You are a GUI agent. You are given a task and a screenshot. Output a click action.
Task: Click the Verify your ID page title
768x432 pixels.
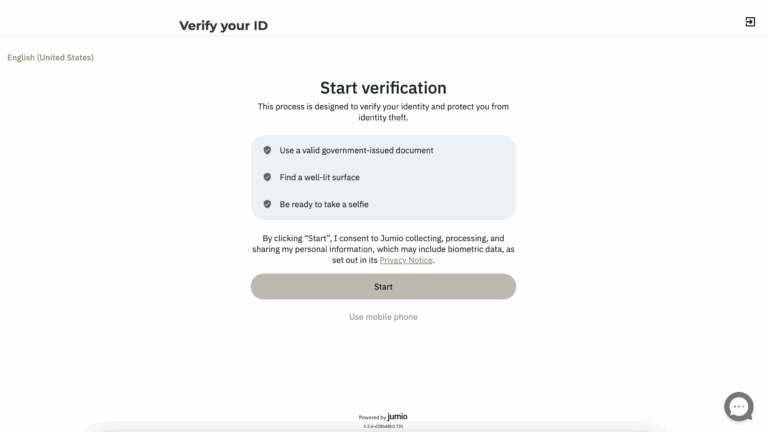tap(223, 26)
